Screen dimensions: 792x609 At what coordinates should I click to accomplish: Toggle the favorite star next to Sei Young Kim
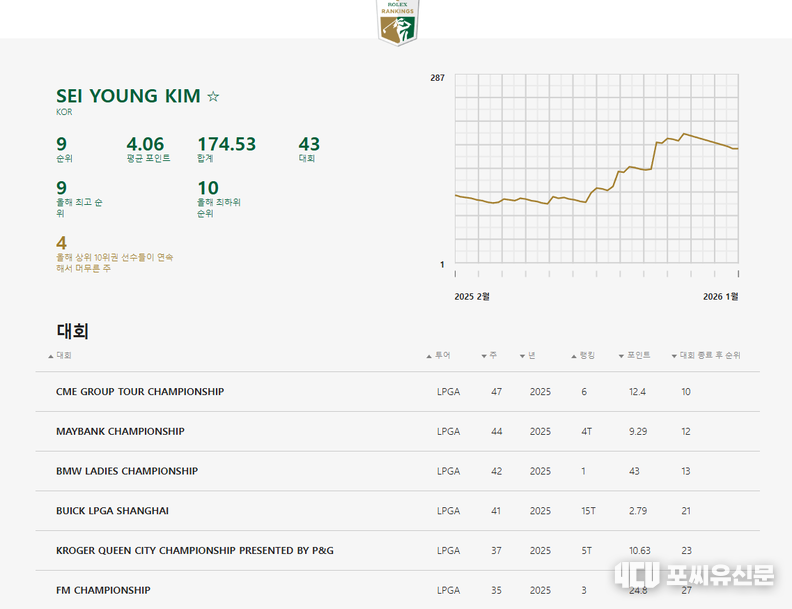(x=213, y=97)
